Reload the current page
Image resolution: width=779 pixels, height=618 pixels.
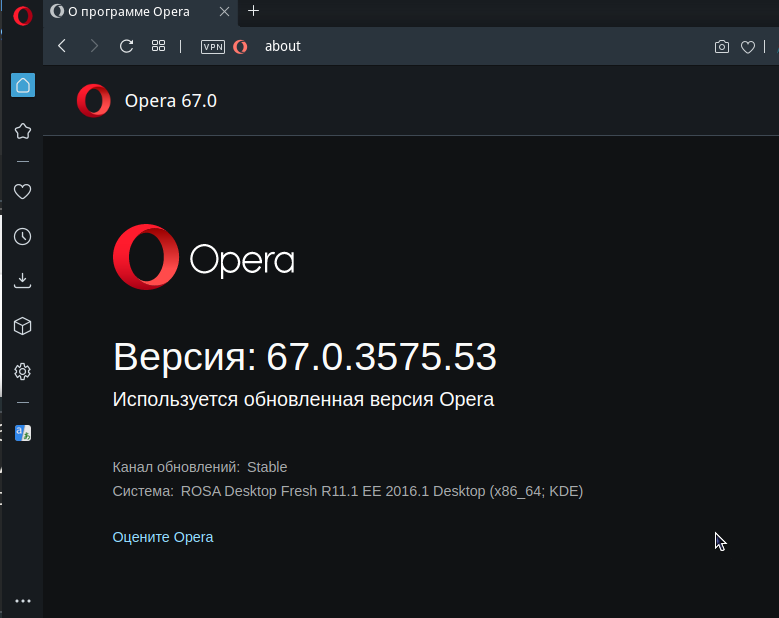(126, 46)
